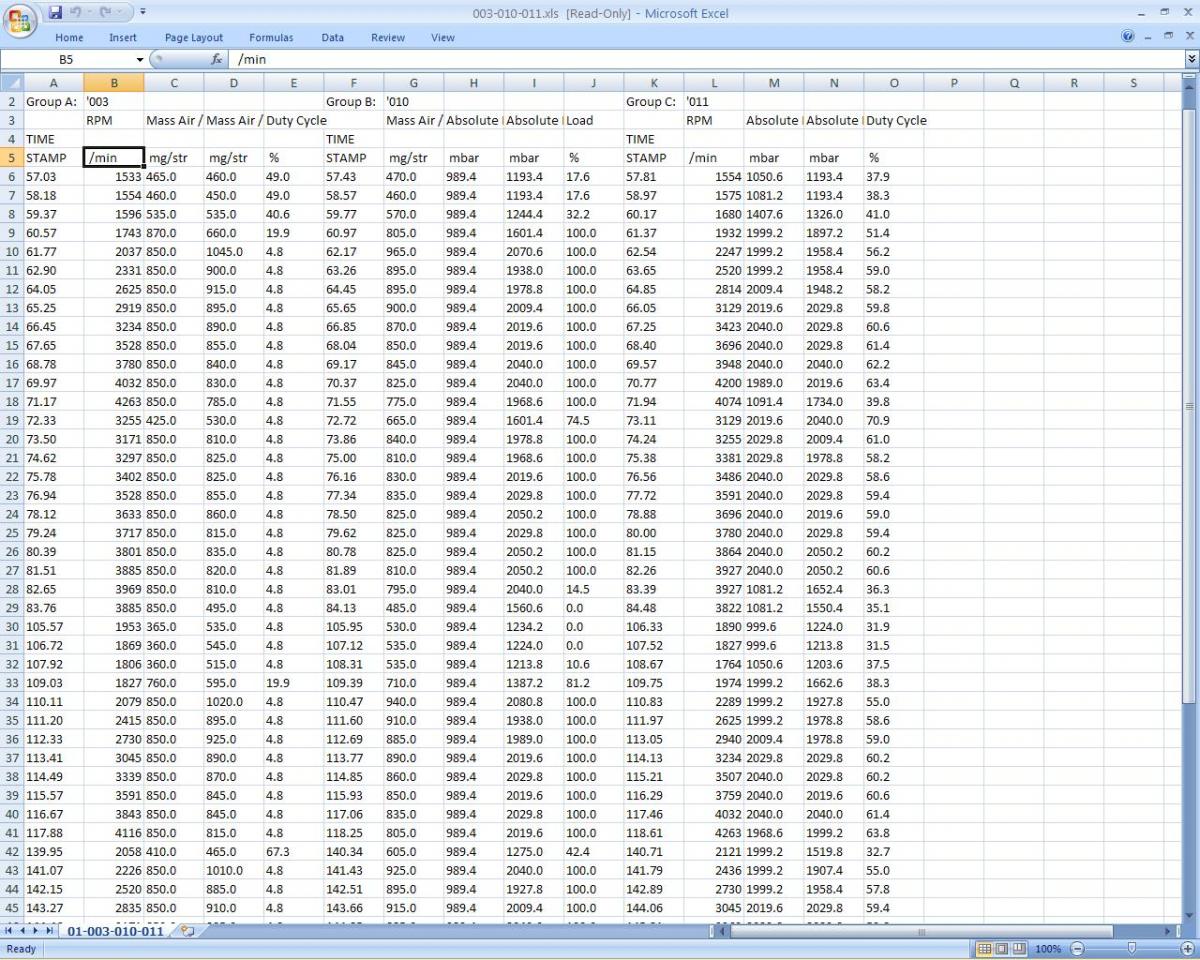
Task: Select the 01-003-010-011 sheet tab
Action: pos(116,931)
